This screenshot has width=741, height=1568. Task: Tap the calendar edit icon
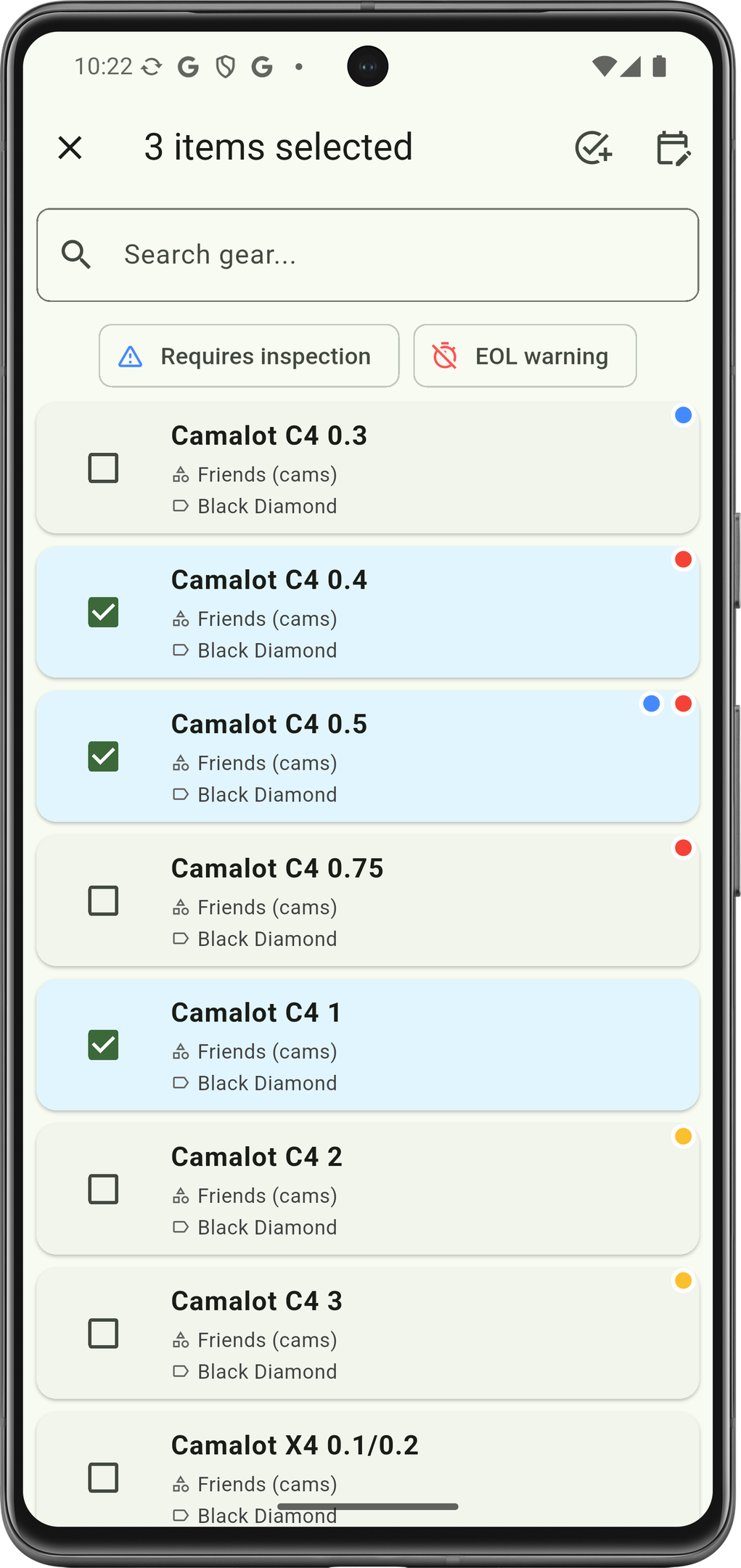(673, 148)
